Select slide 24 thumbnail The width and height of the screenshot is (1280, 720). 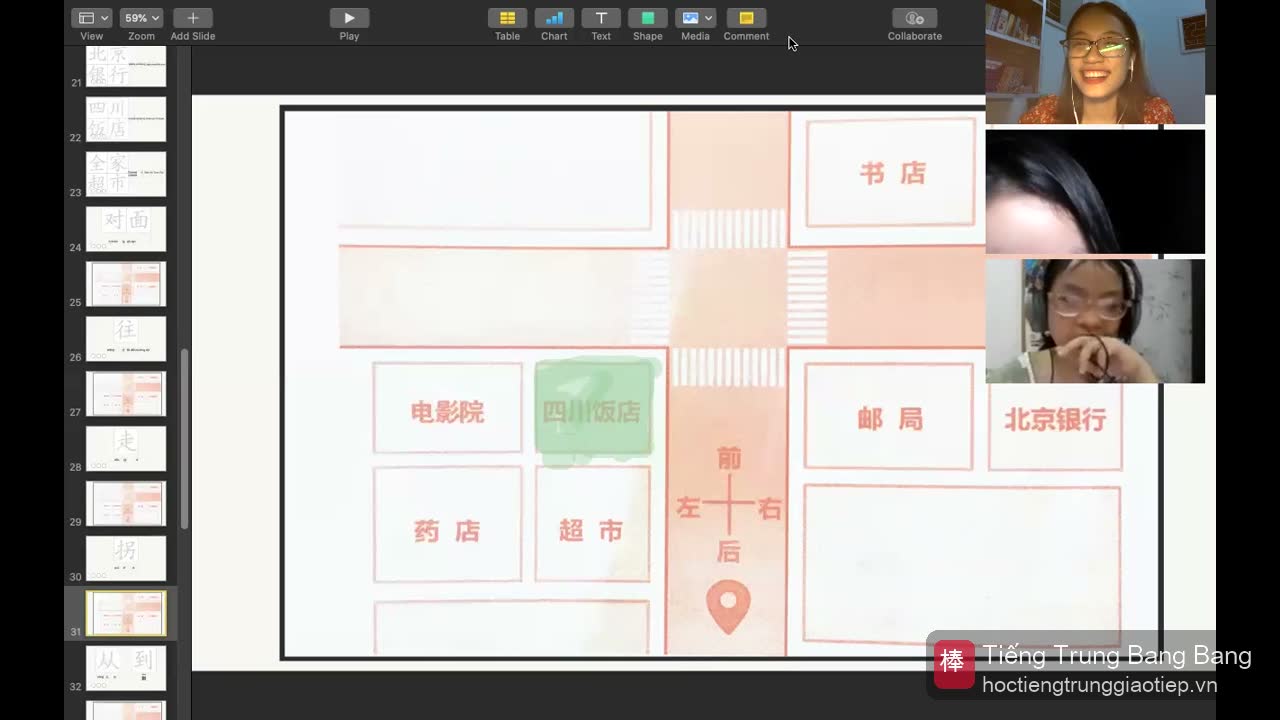click(x=126, y=229)
